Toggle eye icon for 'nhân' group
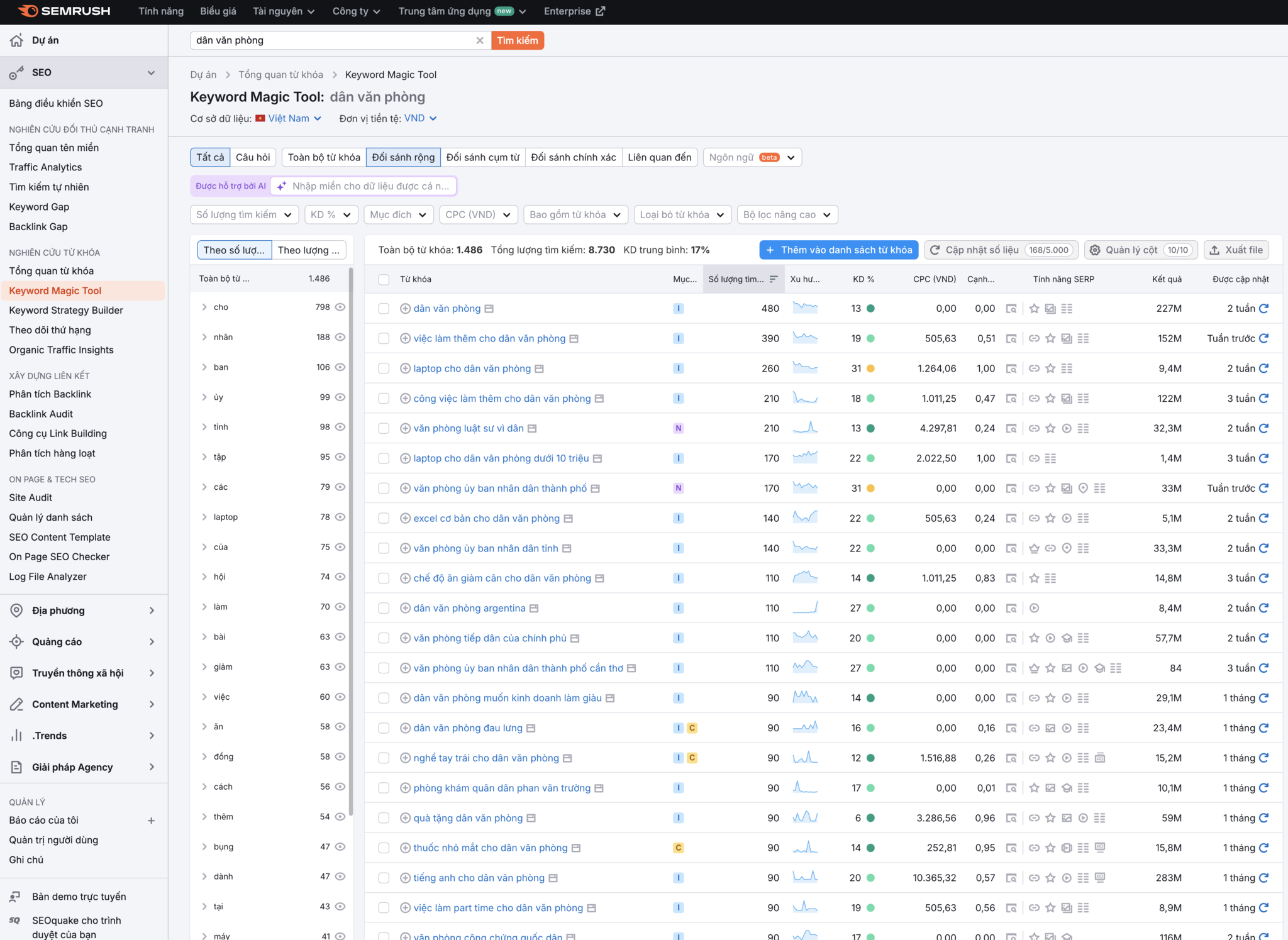1288x940 pixels. (340, 337)
